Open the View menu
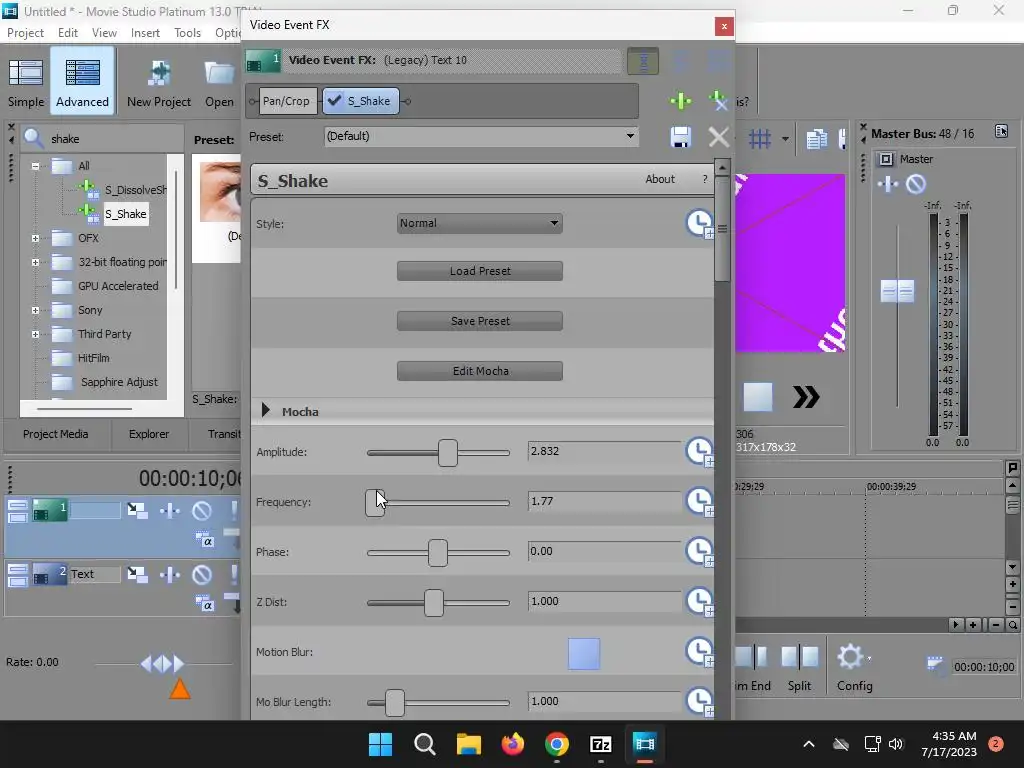This screenshot has width=1024, height=768. 104,33
